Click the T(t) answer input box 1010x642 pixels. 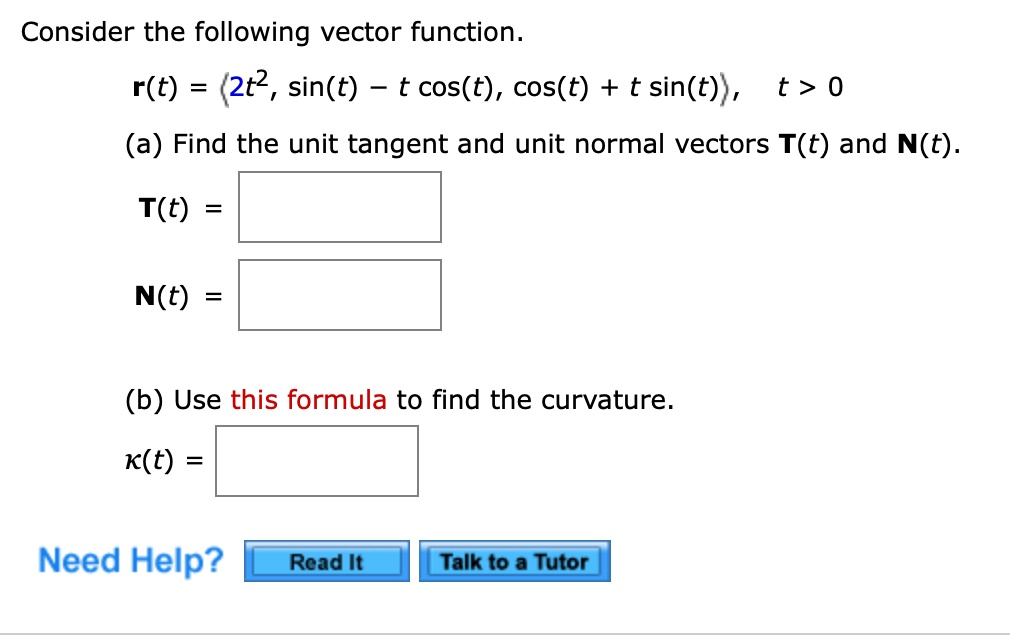(340, 207)
